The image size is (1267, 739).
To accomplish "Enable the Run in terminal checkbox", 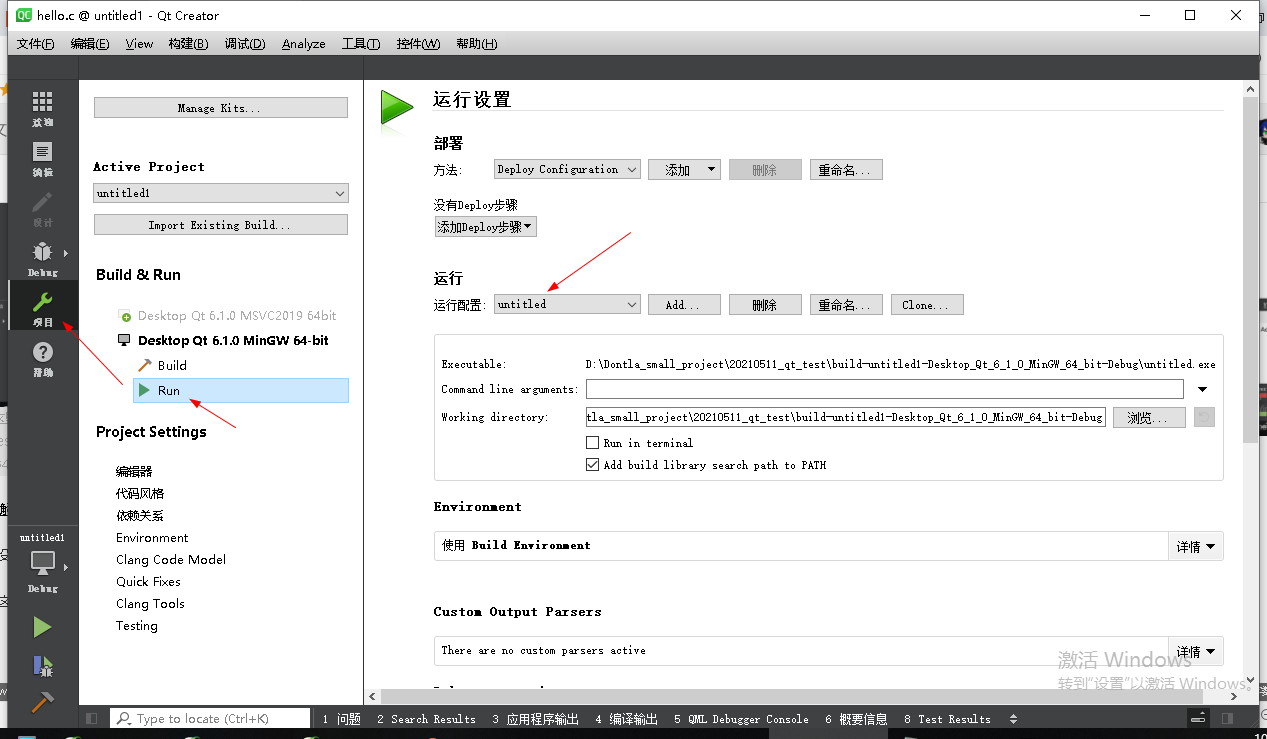I will (x=592, y=442).
